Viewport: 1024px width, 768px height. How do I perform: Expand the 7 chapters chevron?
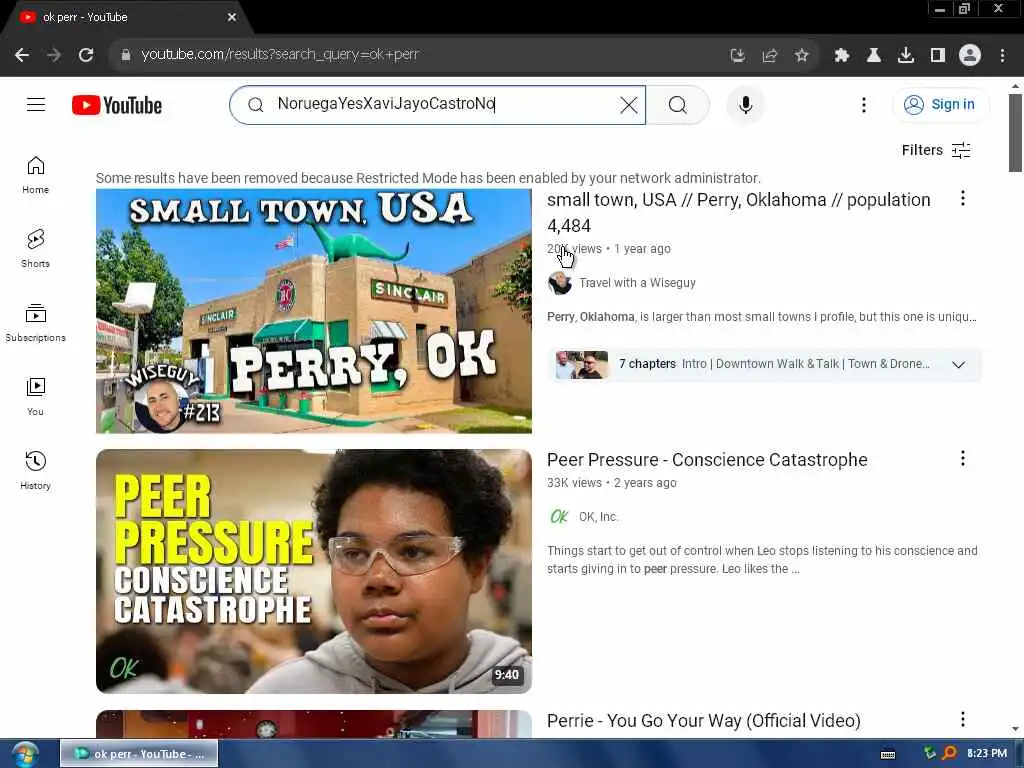(958, 364)
